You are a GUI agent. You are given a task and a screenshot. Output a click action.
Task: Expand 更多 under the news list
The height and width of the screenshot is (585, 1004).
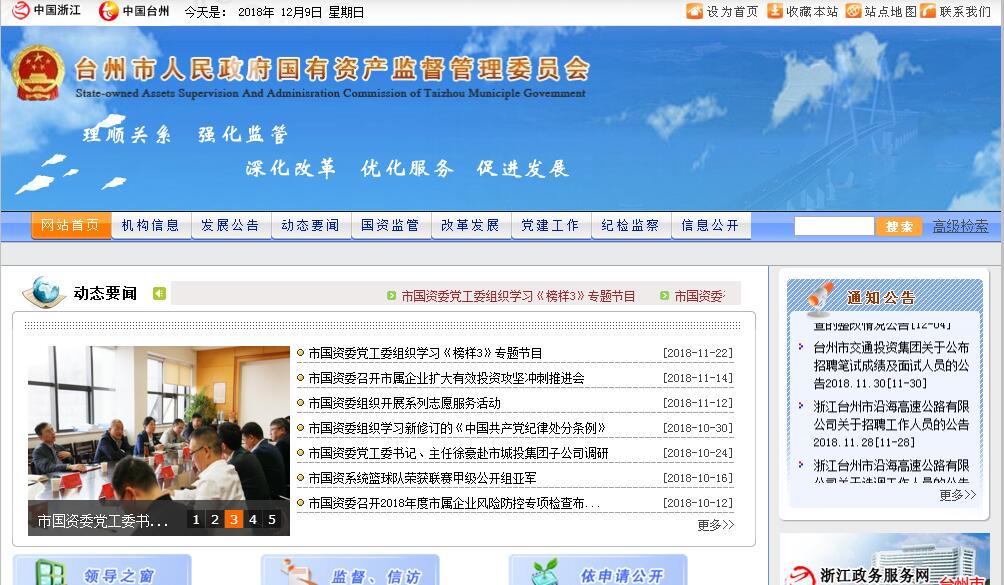[715, 525]
